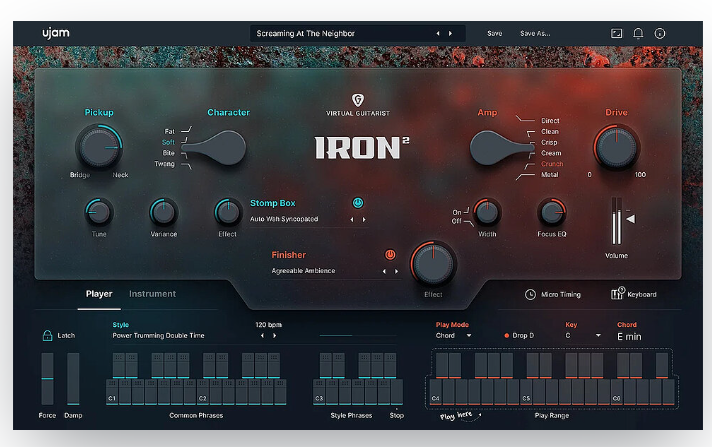
Task: Click the Stop key
Action: coord(397,392)
